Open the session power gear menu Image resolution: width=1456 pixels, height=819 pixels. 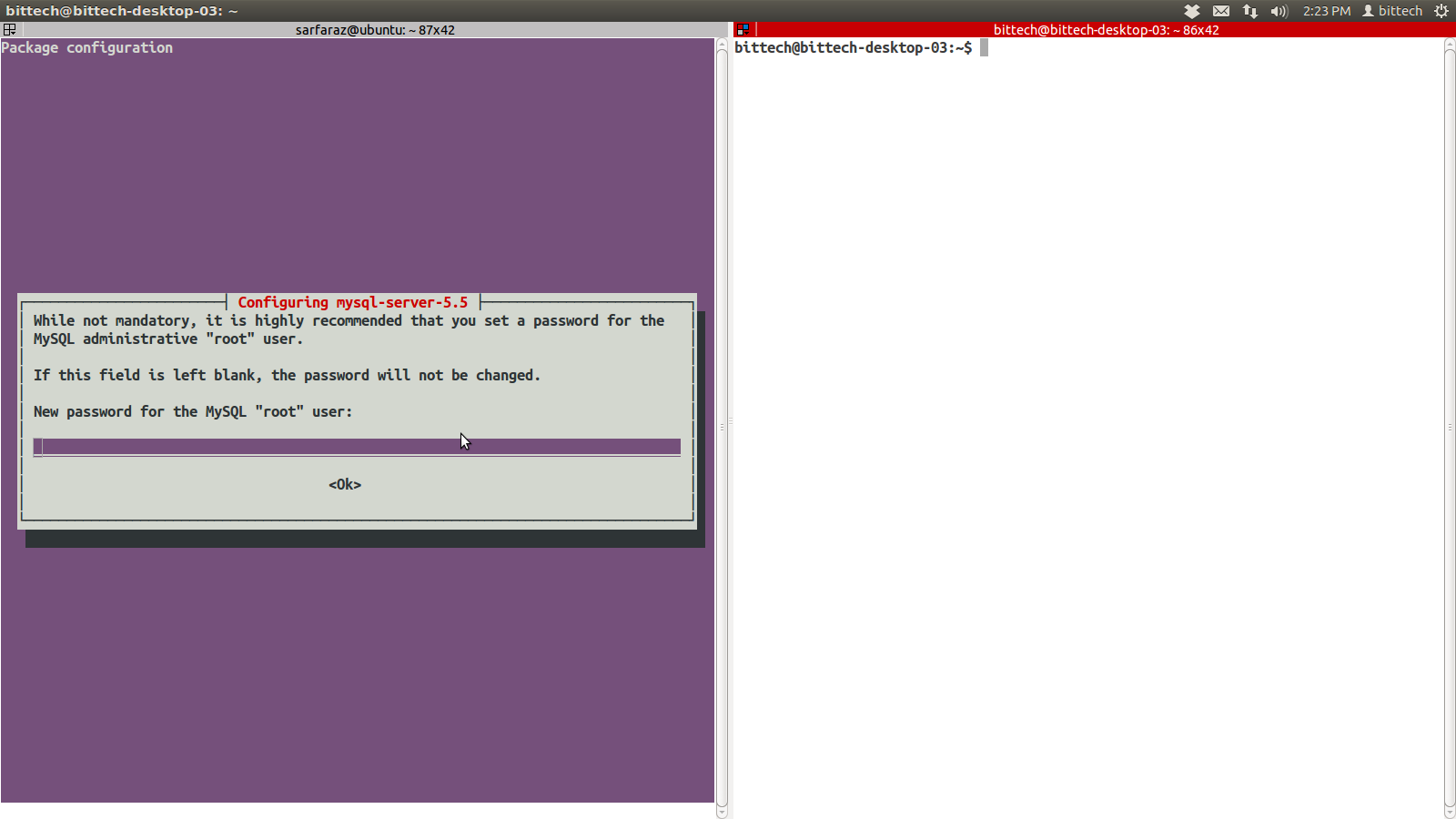pos(1441,11)
